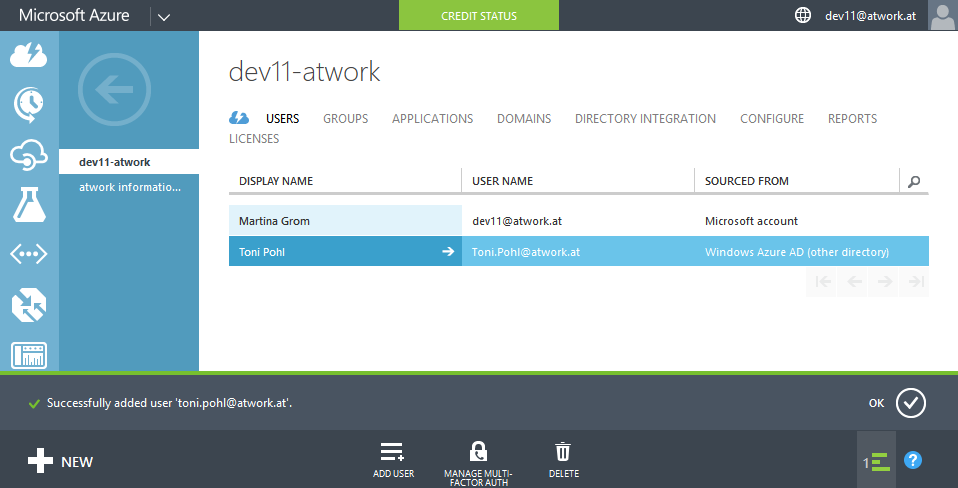The height and width of the screenshot is (488, 958).
Task: Open the flask icon in the left sidebar
Action: (x=29, y=204)
